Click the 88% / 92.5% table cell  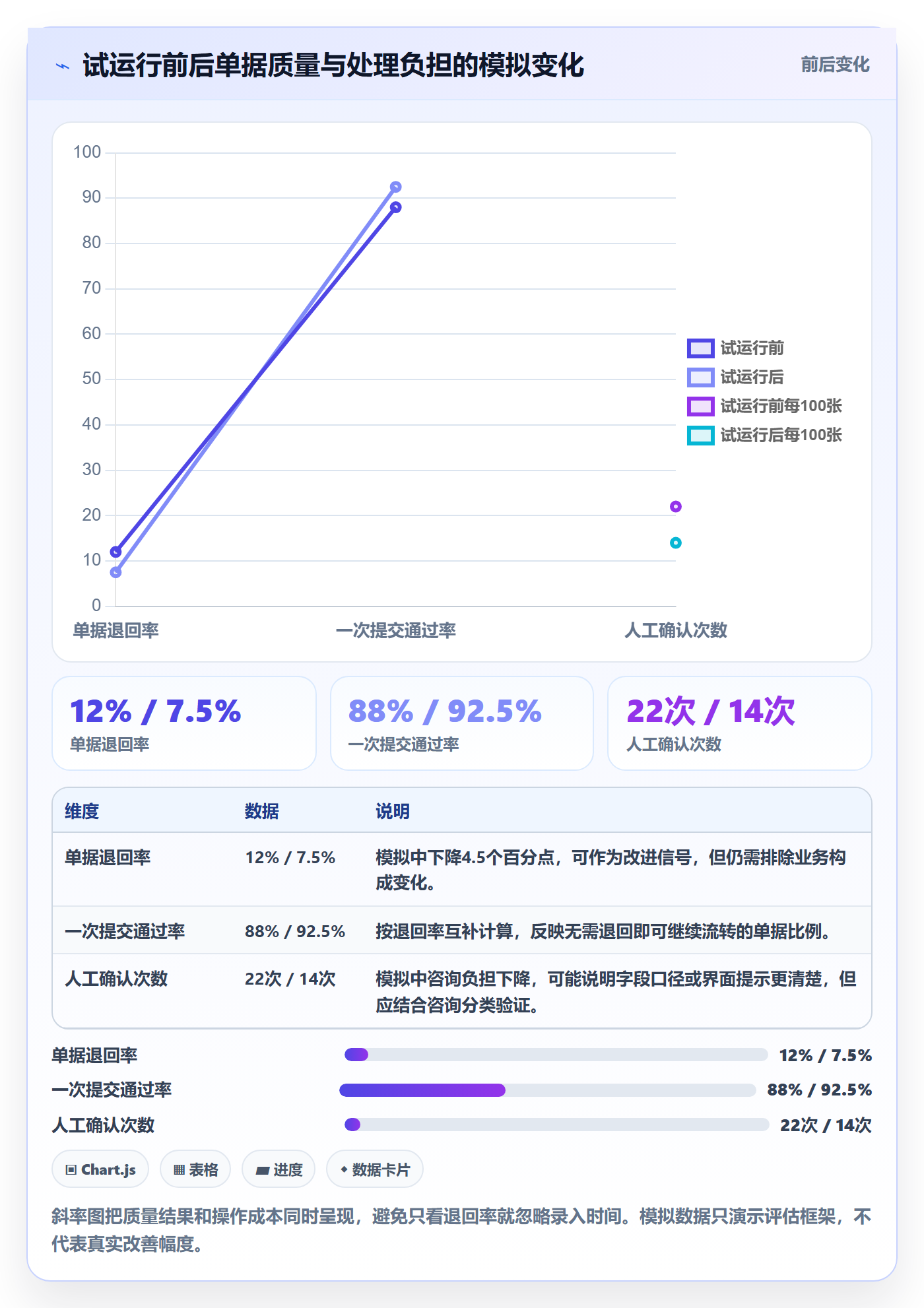click(295, 931)
